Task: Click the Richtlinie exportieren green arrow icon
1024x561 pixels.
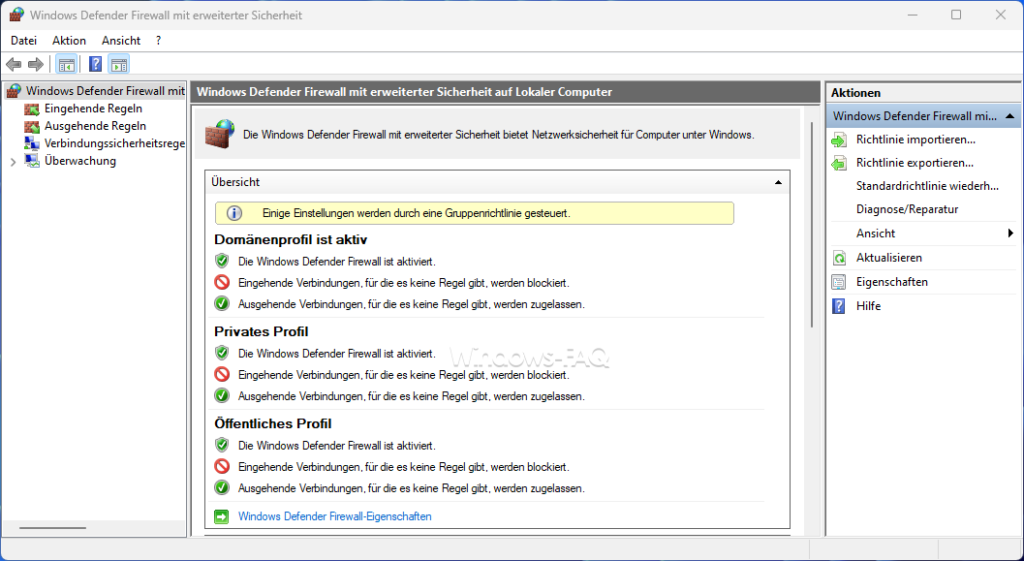Action: (x=839, y=163)
